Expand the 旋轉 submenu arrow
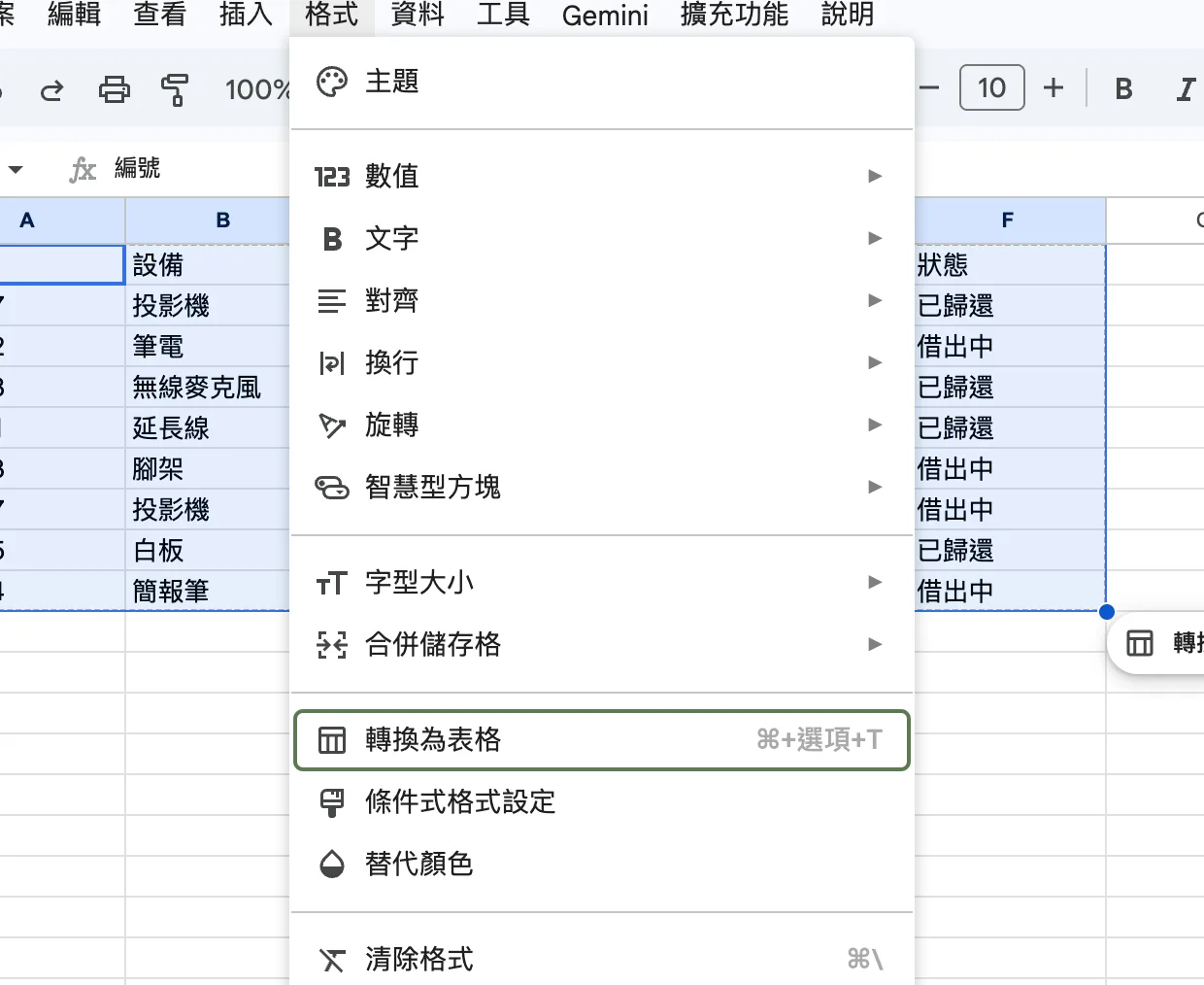Viewport: 1204px width, 985px height. point(875,425)
